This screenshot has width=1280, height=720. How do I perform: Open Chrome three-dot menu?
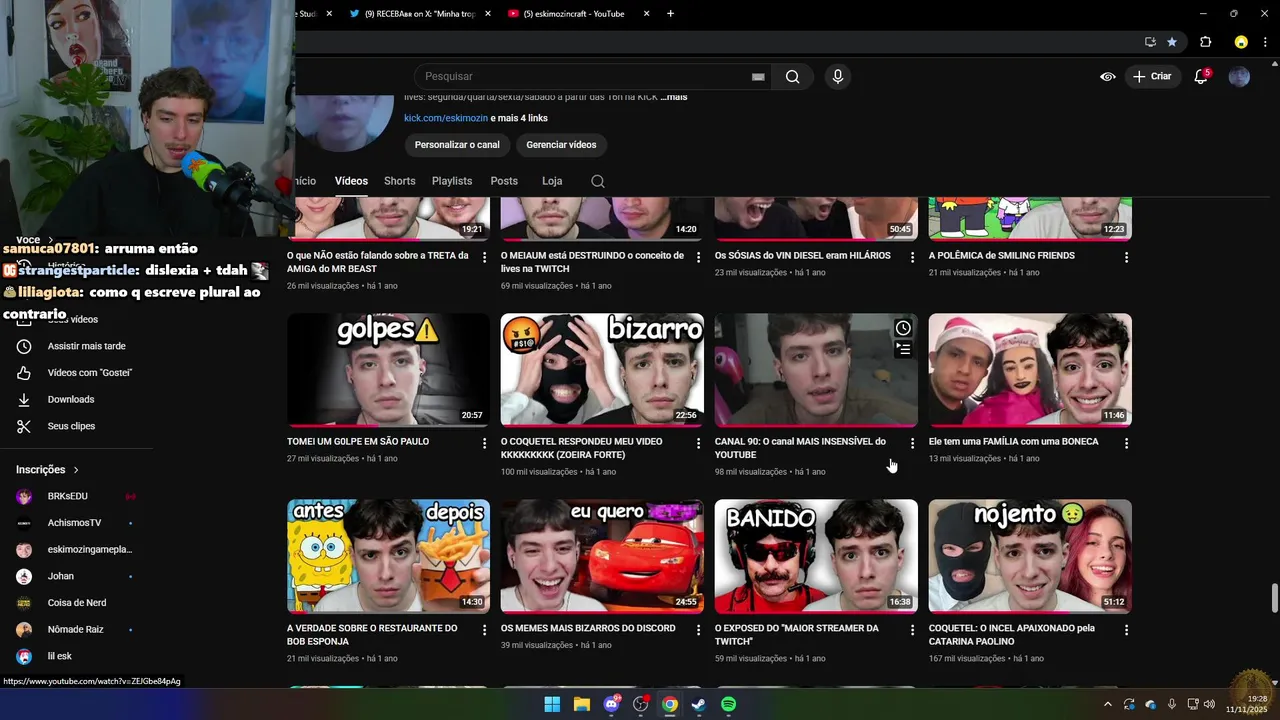[1266, 42]
